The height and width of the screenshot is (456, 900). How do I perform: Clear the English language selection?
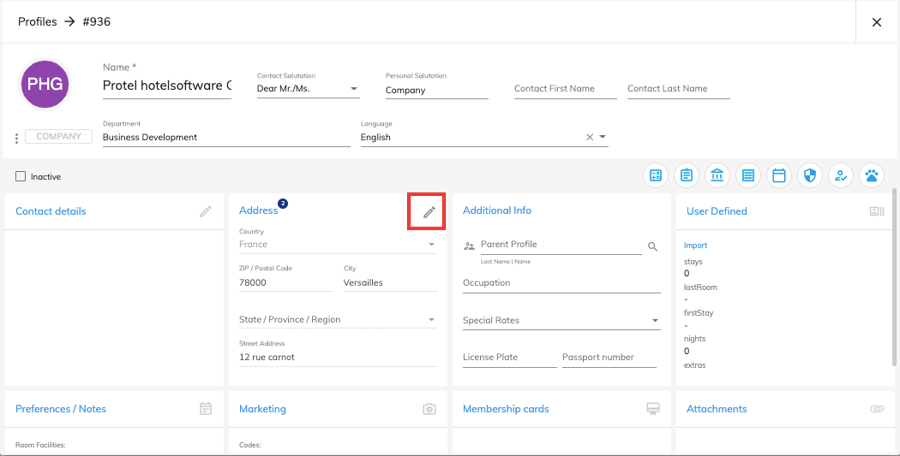pyautogui.click(x=589, y=138)
